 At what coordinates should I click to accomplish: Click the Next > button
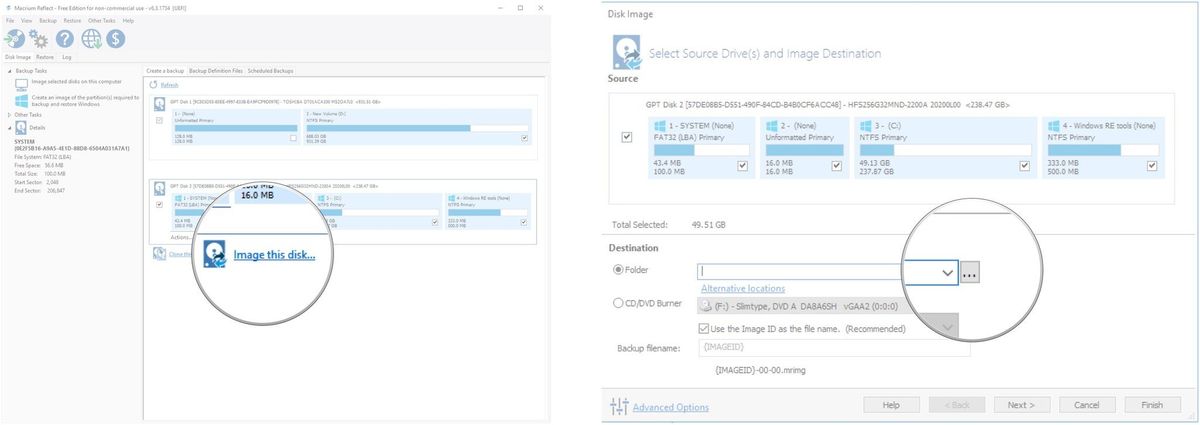pyautogui.click(x=1021, y=405)
